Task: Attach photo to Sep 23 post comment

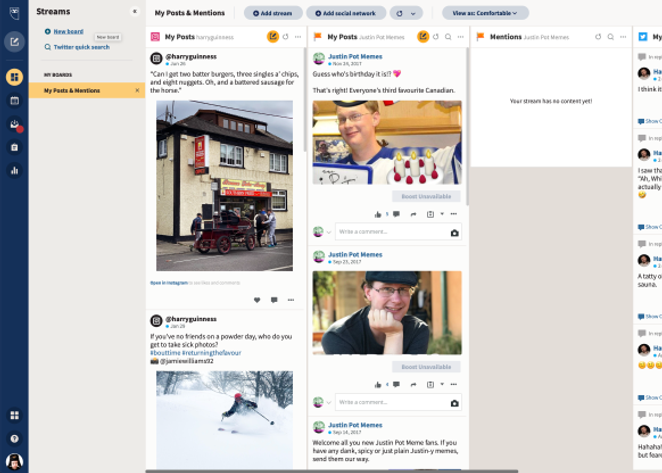Action: pyautogui.click(x=454, y=403)
